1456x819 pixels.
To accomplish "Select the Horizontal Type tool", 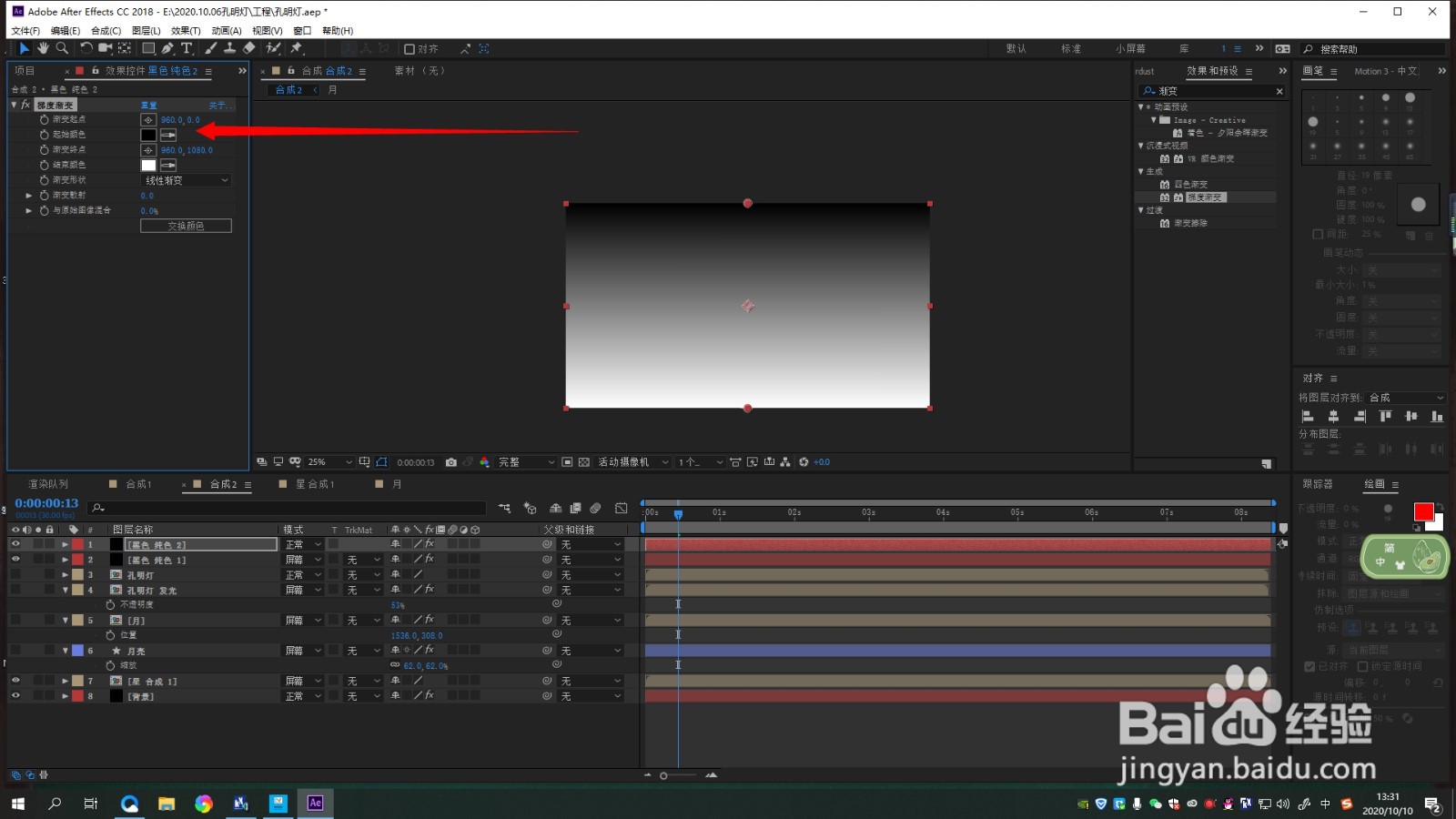I will (187, 48).
